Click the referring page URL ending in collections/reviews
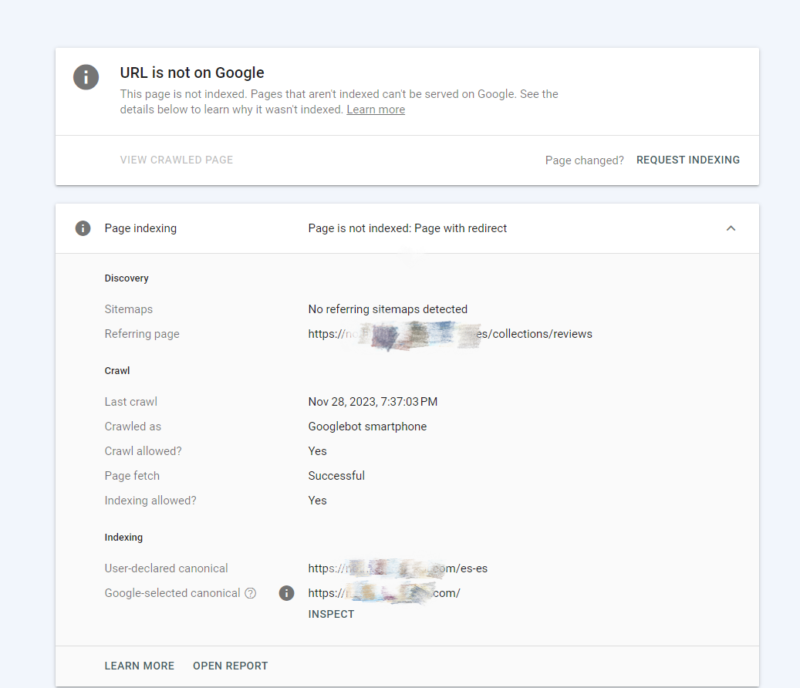The height and width of the screenshot is (688, 800). [x=450, y=334]
